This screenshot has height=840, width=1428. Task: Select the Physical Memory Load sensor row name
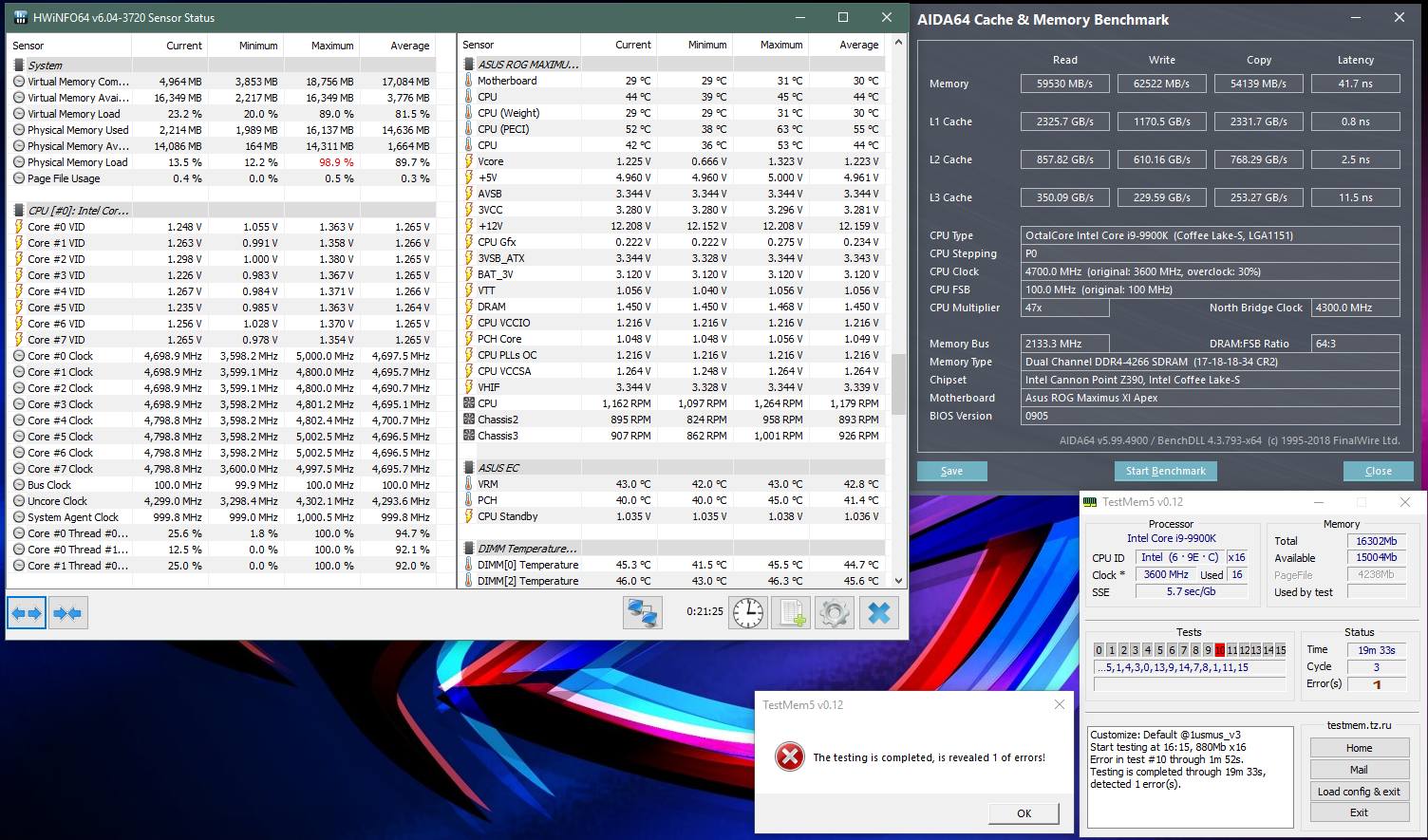pyautogui.click(x=78, y=162)
